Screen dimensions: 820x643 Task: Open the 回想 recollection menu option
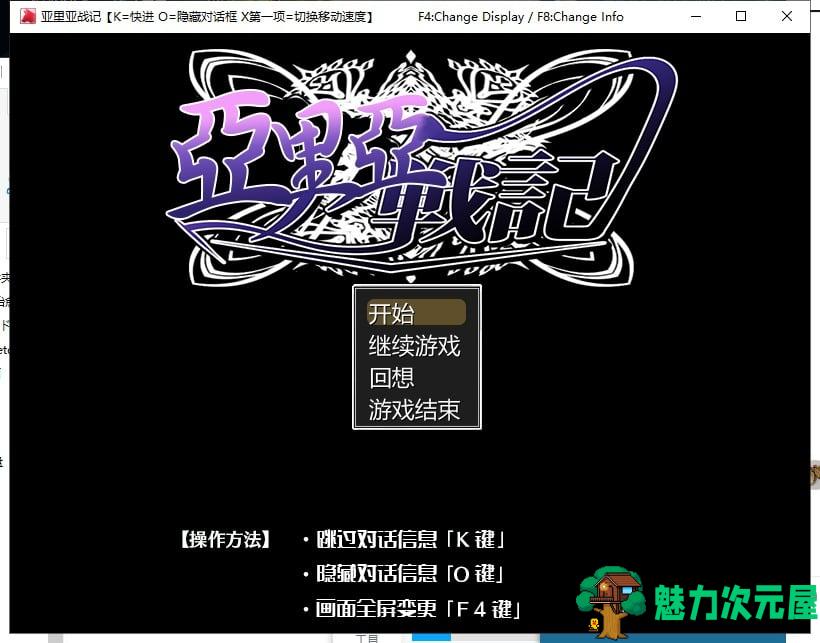tap(392, 377)
